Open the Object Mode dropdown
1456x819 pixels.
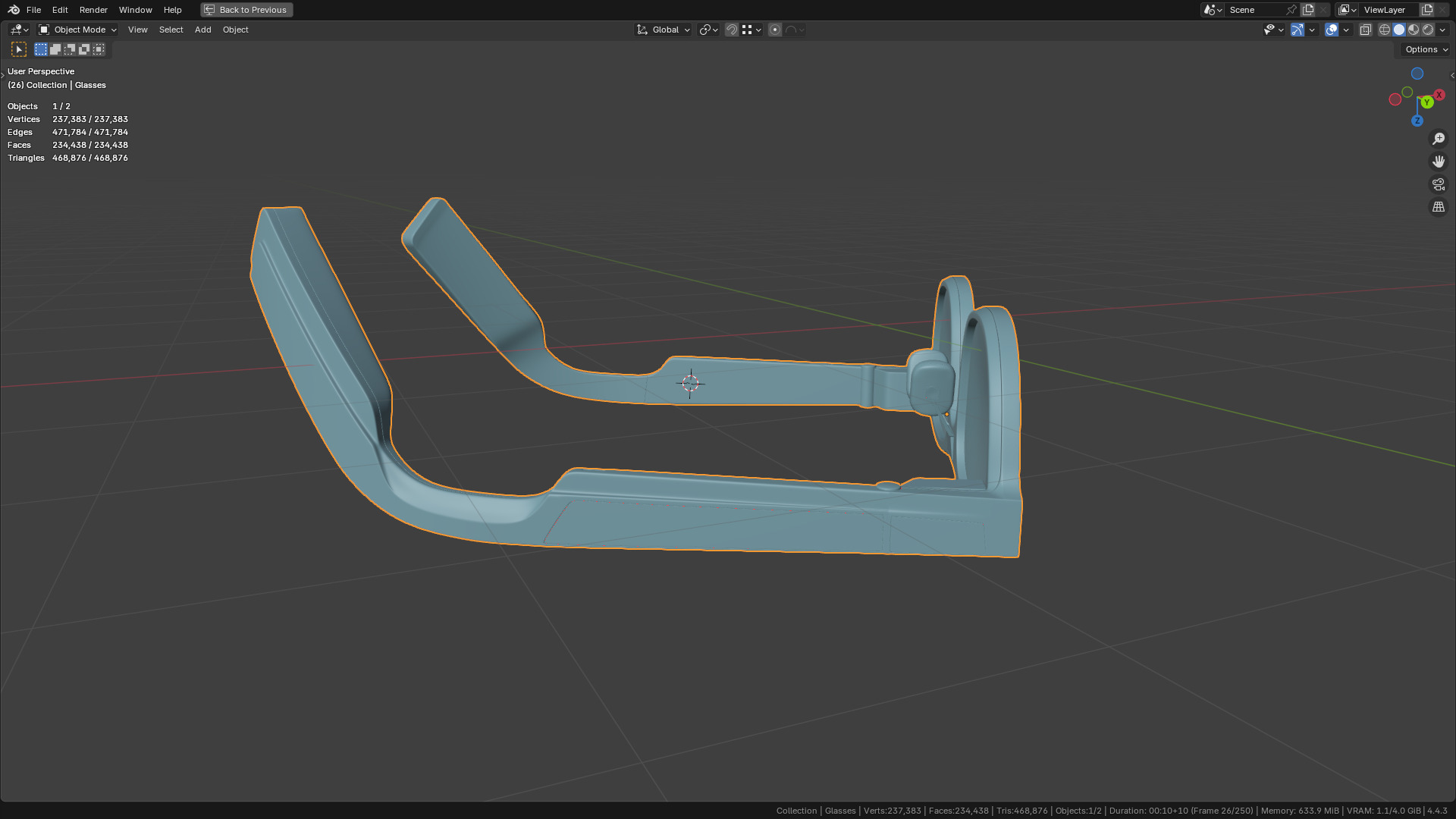(78, 30)
